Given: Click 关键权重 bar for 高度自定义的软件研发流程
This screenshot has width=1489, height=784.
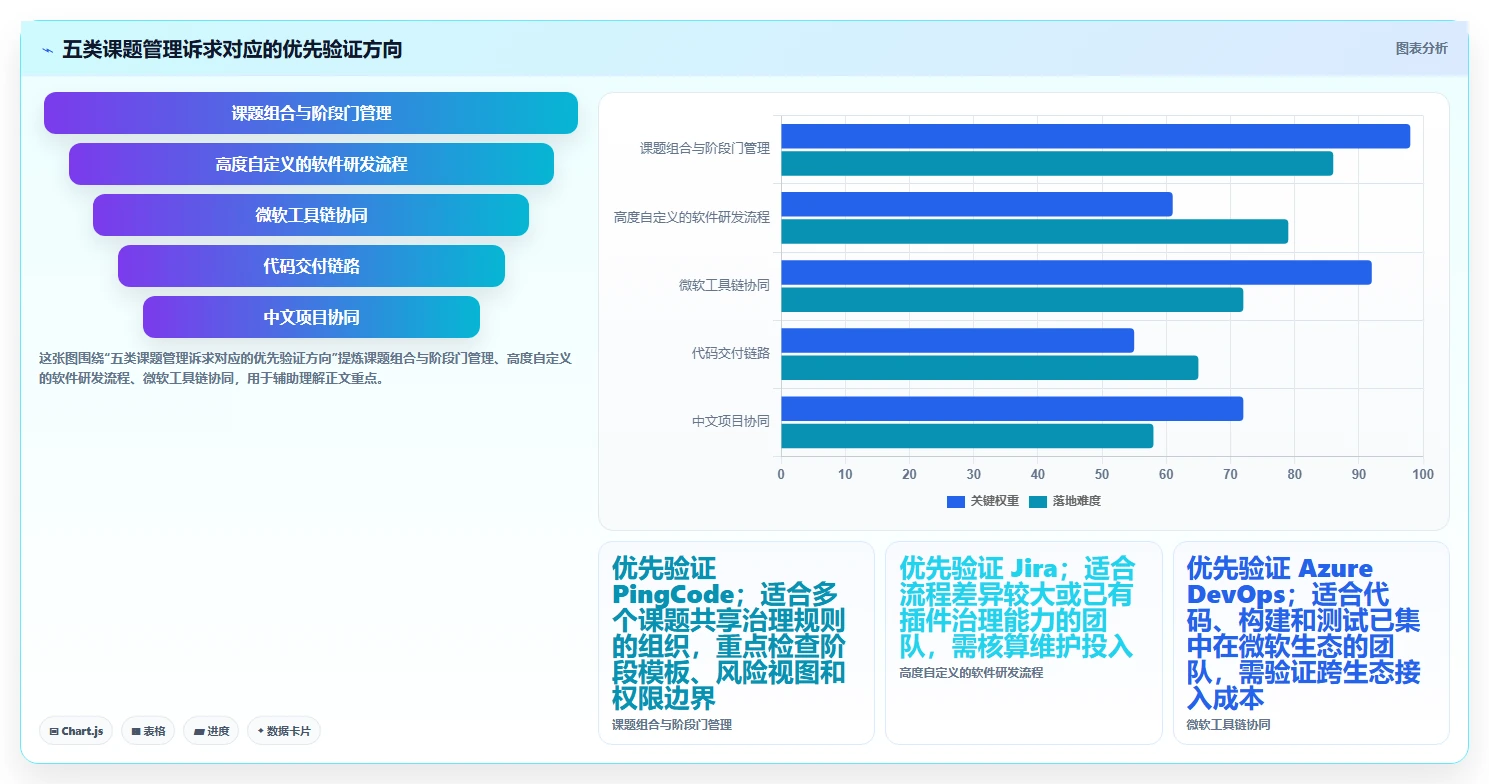Looking at the screenshot, I should point(977,204).
